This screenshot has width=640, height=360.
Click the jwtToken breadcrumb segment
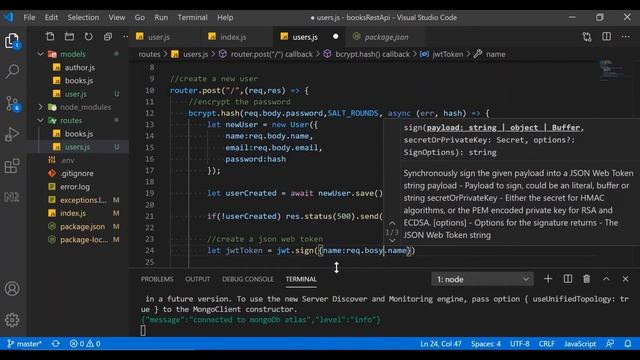[x=447, y=54]
